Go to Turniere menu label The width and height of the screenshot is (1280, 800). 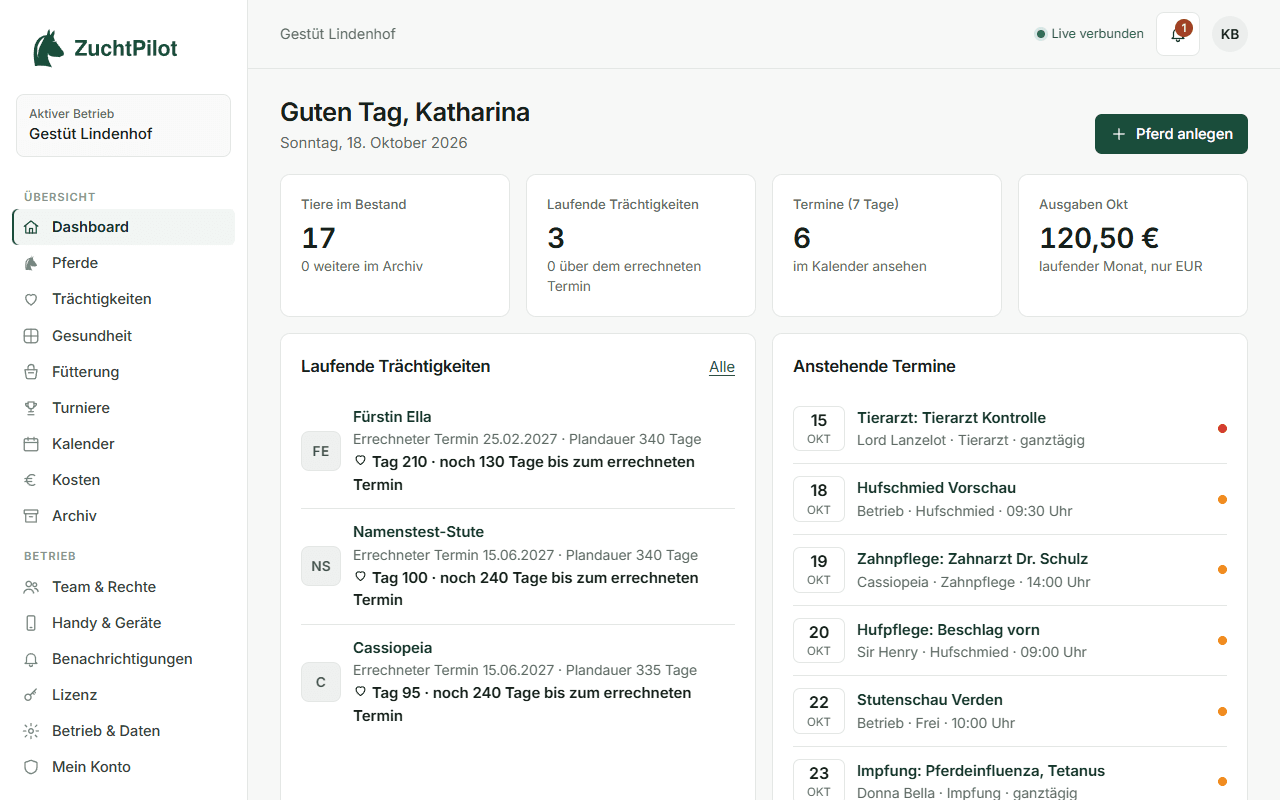pyautogui.click(x=81, y=408)
